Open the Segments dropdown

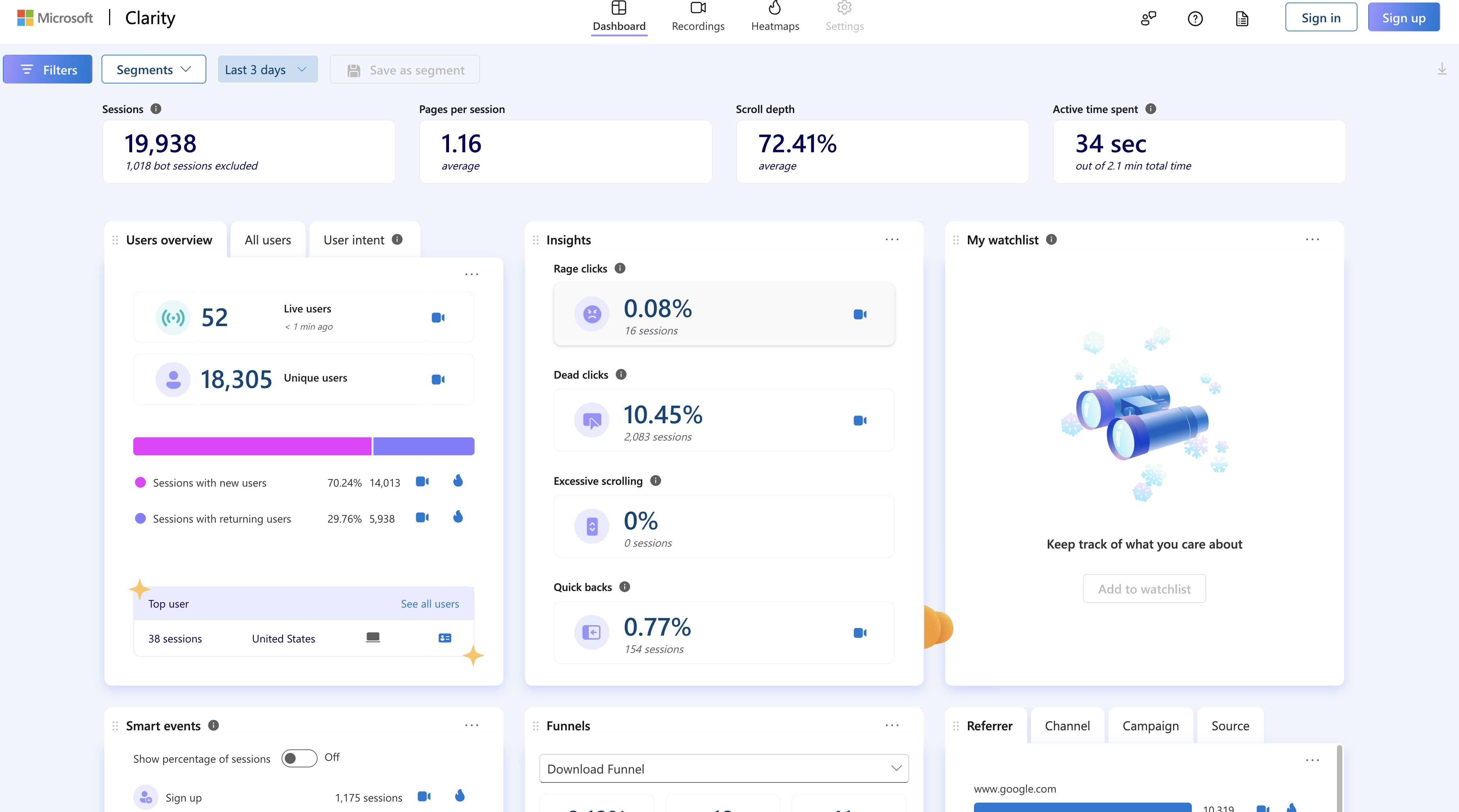tap(153, 69)
